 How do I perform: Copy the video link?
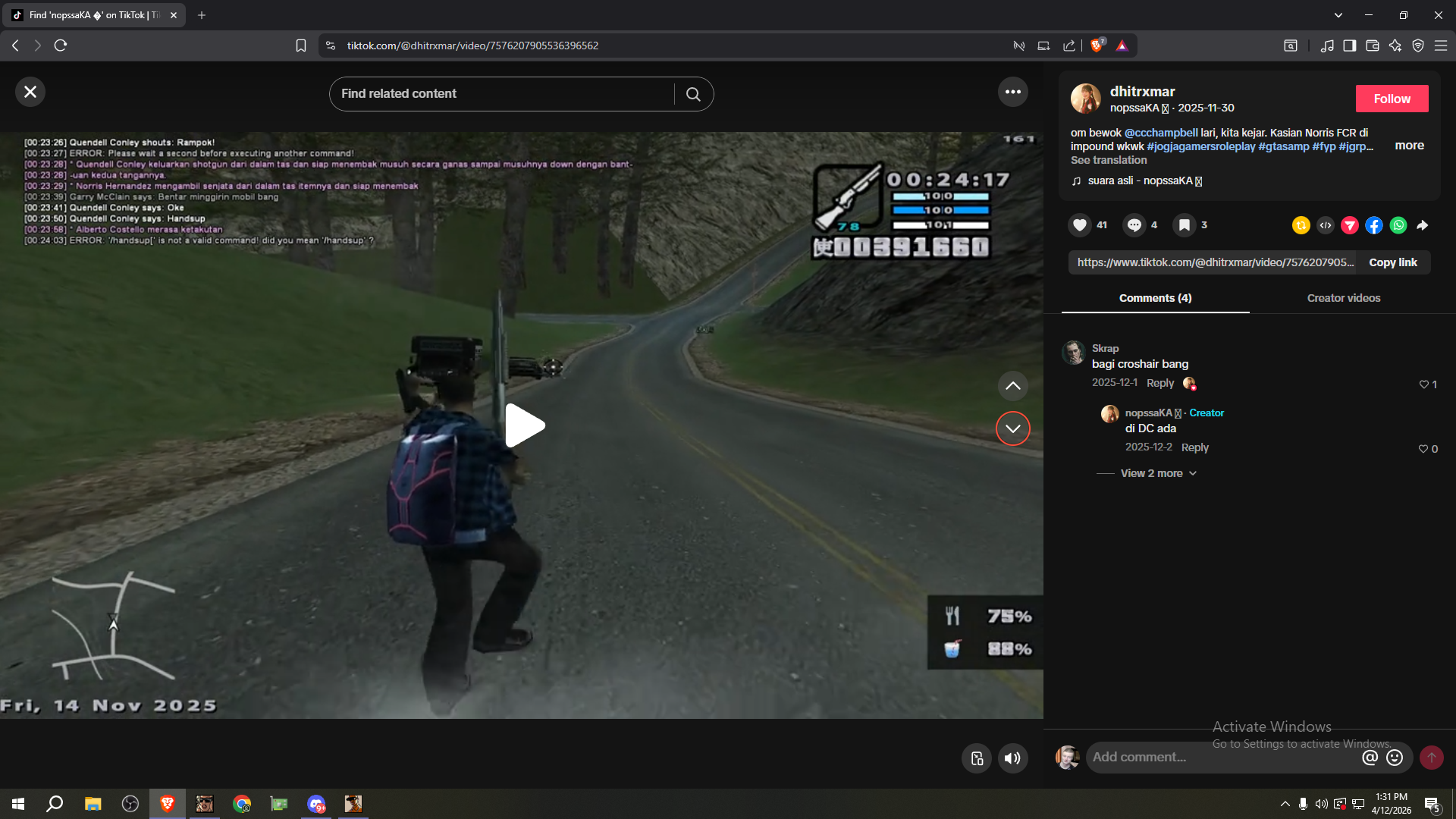[x=1393, y=262]
